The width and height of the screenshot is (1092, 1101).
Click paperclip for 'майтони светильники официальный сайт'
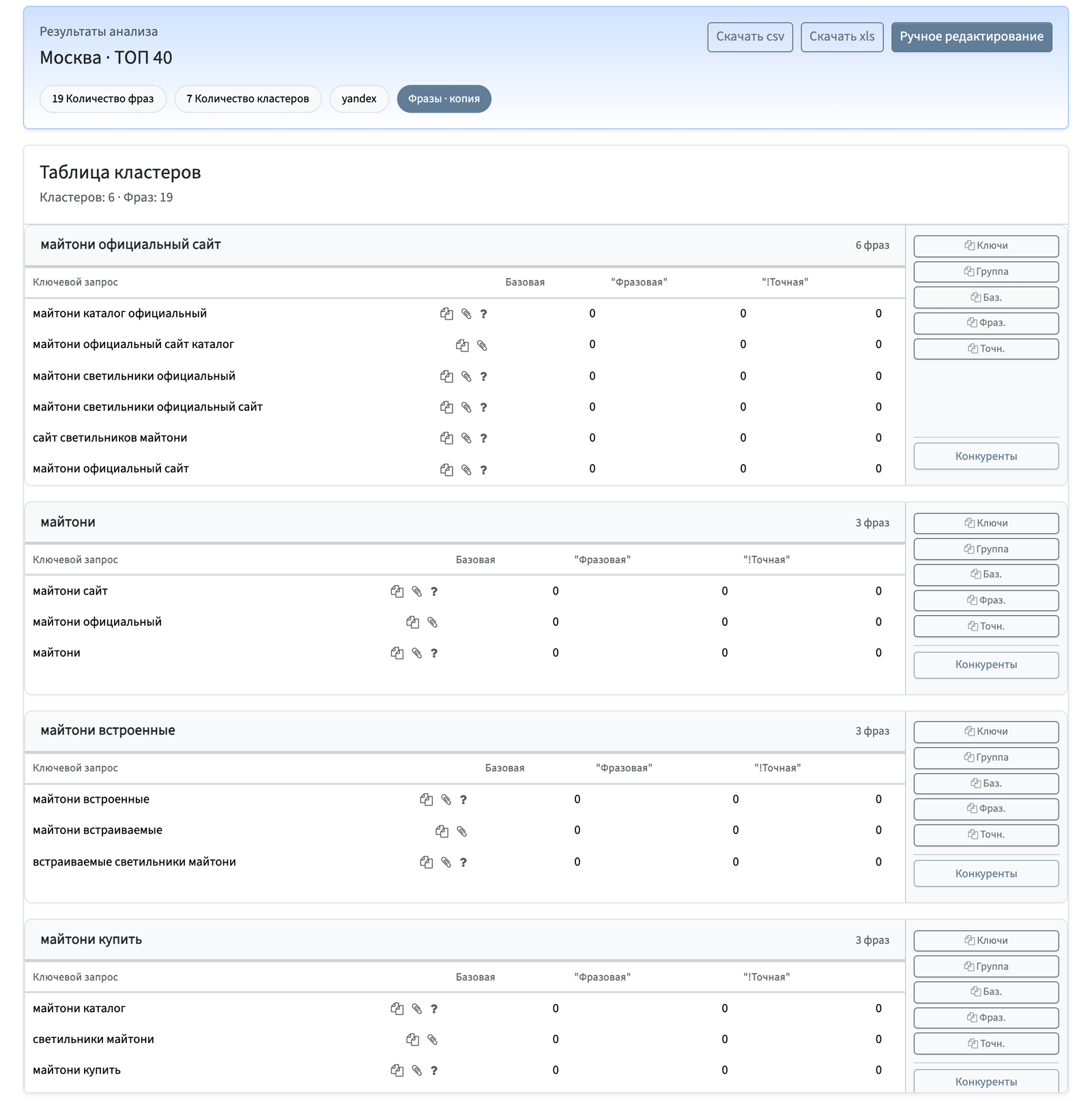[466, 407]
